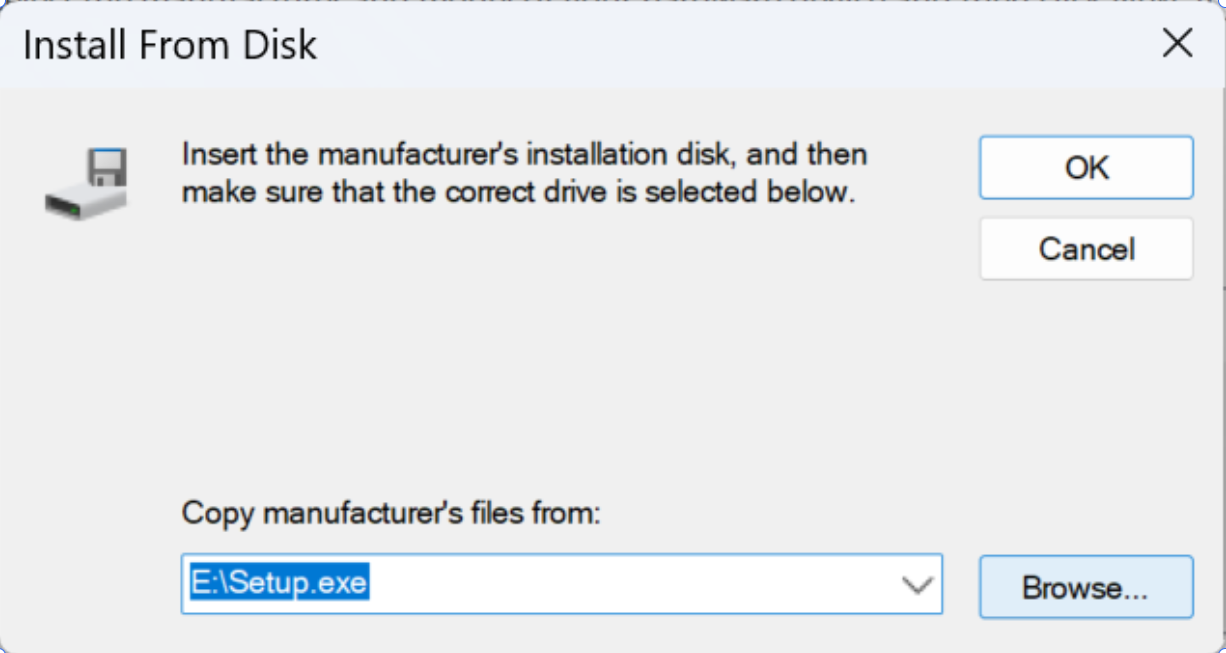Click empty space in path field after Setup.exe
1226x653 pixels.
point(620,584)
